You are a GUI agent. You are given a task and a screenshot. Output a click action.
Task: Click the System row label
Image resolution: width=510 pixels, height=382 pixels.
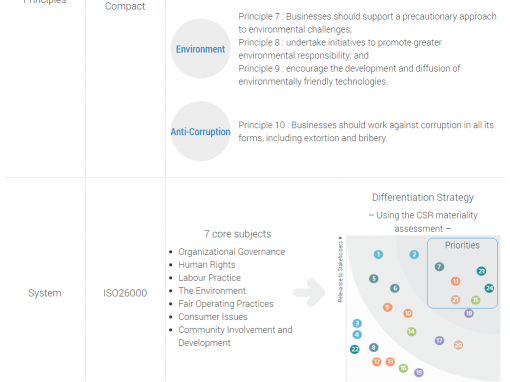(45, 293)
